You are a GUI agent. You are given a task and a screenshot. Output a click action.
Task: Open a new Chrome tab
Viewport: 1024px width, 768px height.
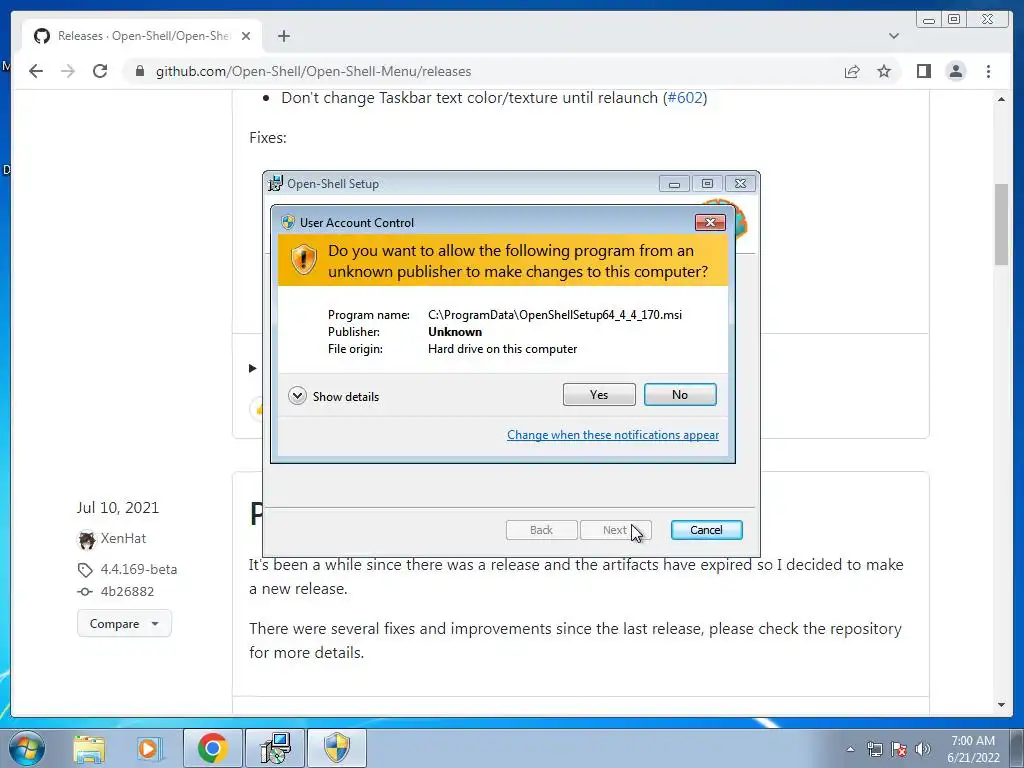coord(283,36)
